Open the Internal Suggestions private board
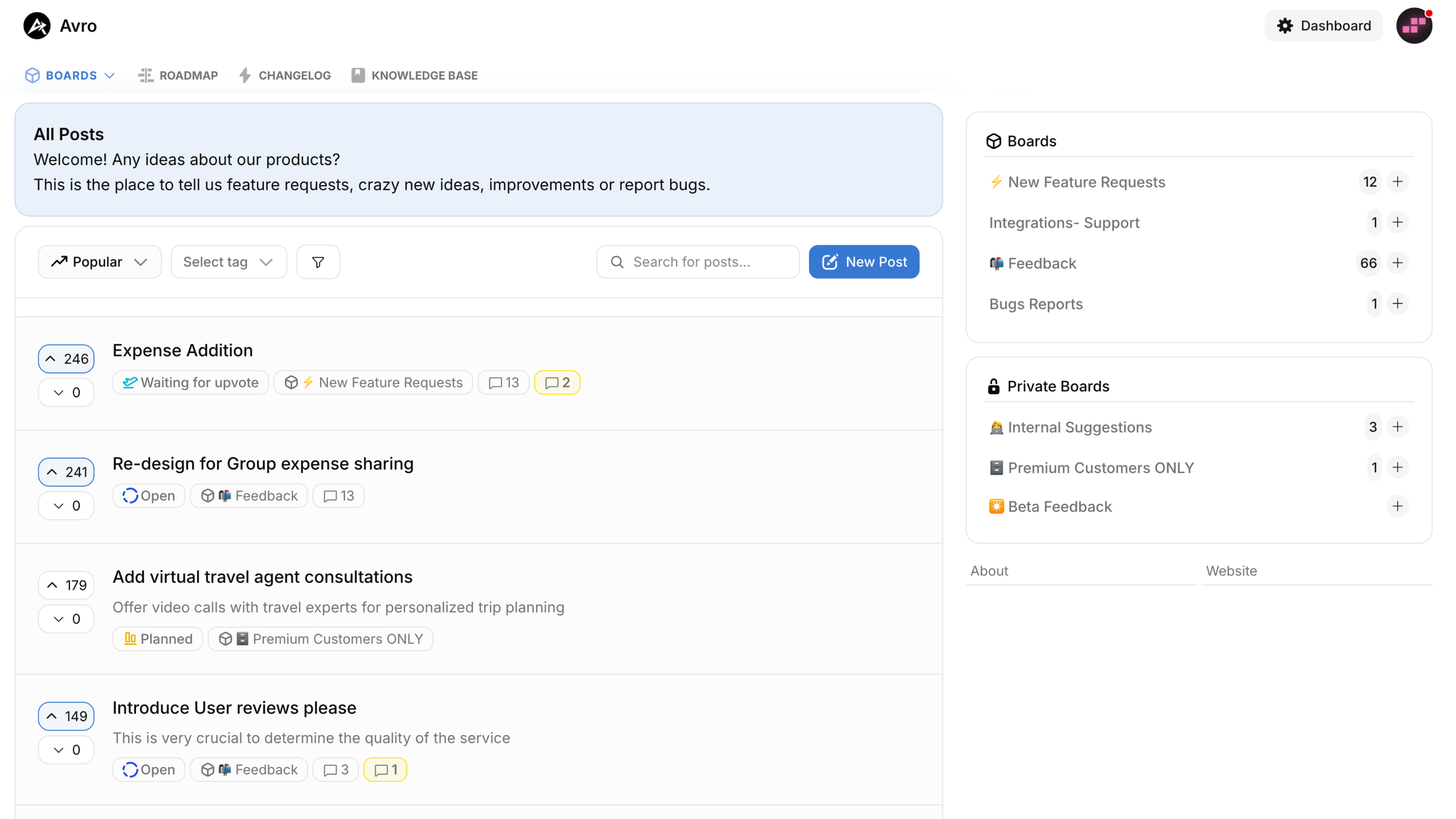This screenshot has width=1456, height=819. click(1079, 427)
